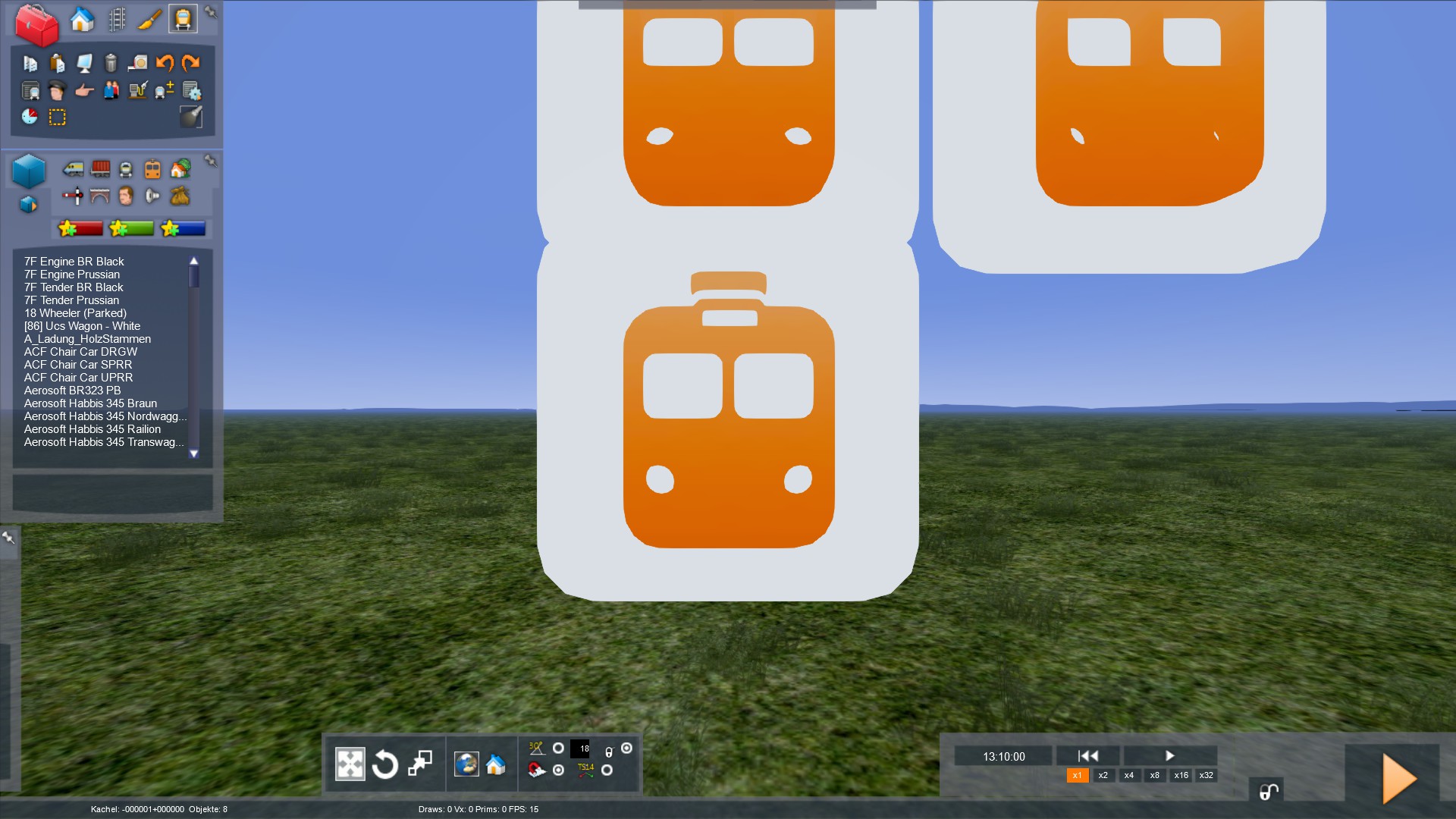The width and height of the screenshot is (1456, 819).
Task: Click the world globe icon
Action: point(466,764)
